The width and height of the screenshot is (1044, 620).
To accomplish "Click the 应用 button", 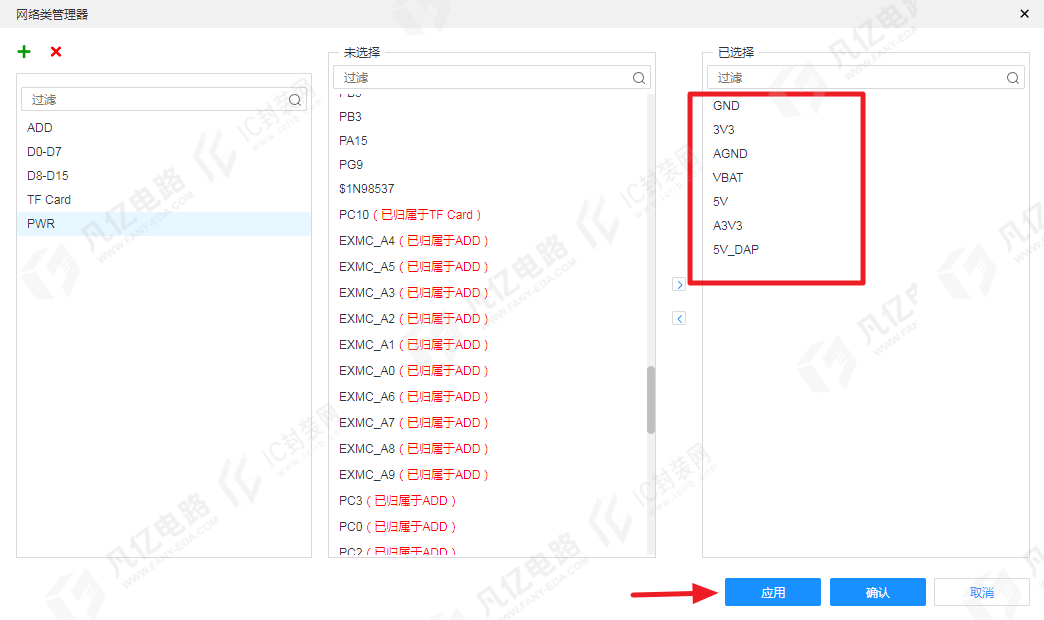I will point(772,592).
